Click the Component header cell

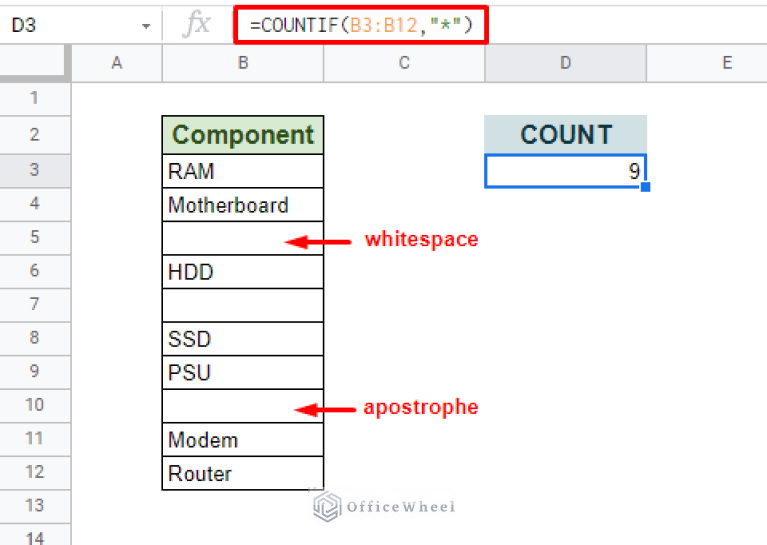click(242, 135)
